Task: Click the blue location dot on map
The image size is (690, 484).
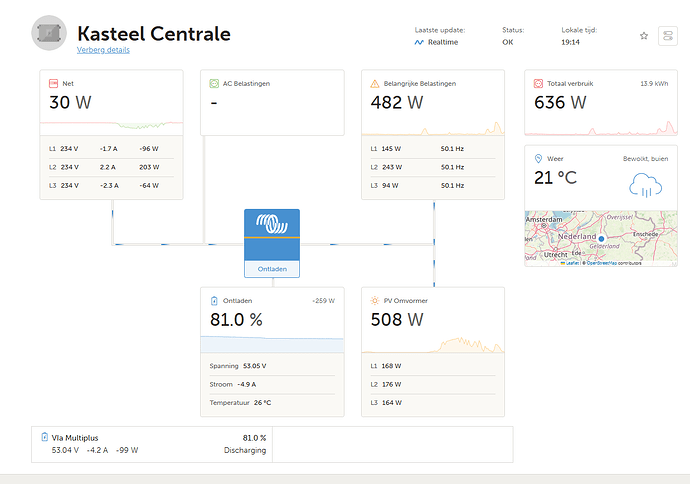Action: point(601,238)
